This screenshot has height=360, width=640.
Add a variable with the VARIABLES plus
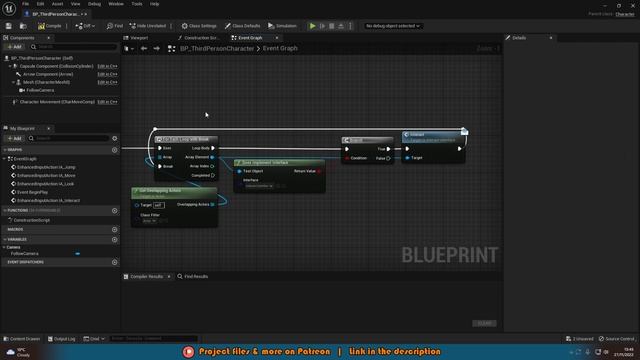[115, 240]
